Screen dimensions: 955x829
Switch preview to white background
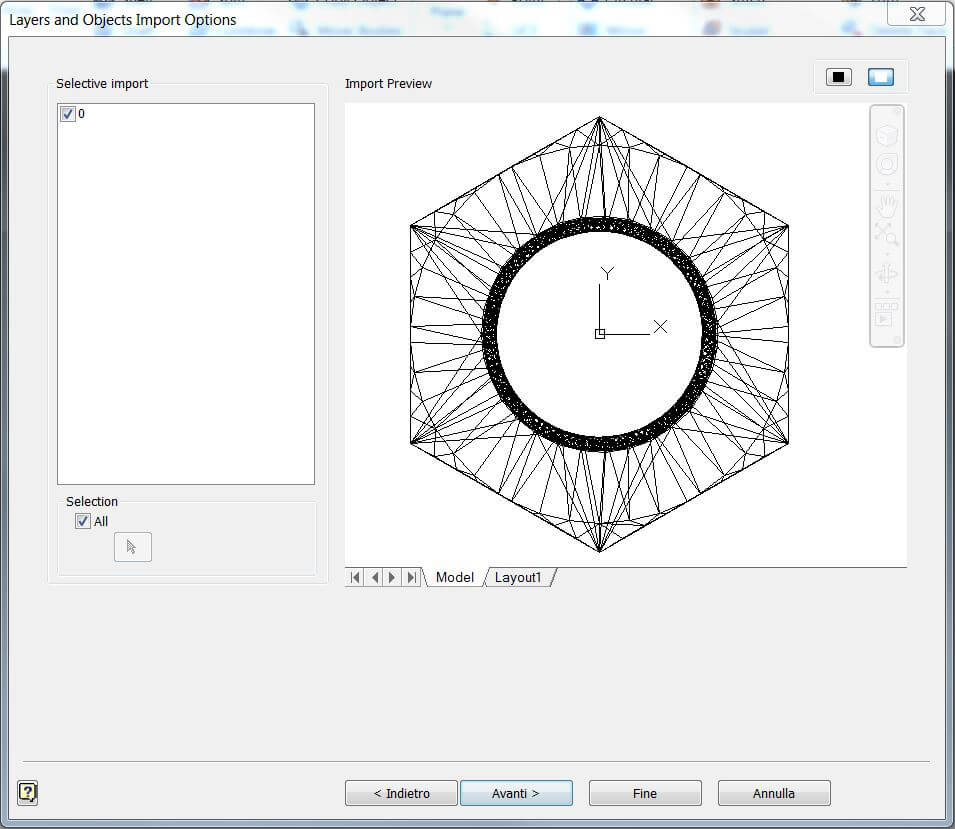point(881,77)
